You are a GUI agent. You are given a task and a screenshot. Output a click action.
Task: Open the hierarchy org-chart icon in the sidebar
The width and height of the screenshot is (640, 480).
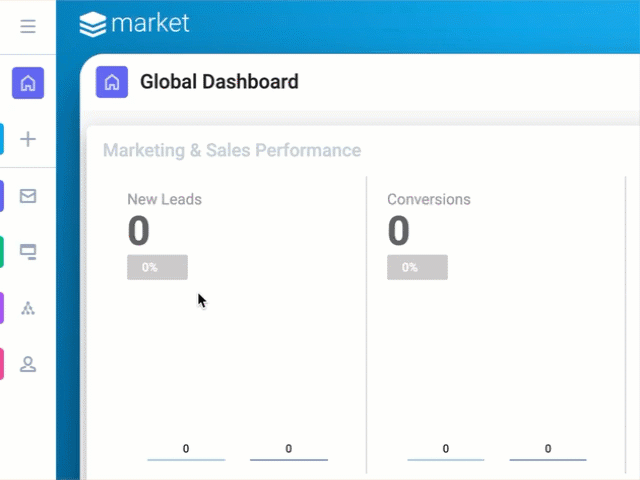pyautogui.click(x=28, y=308)
